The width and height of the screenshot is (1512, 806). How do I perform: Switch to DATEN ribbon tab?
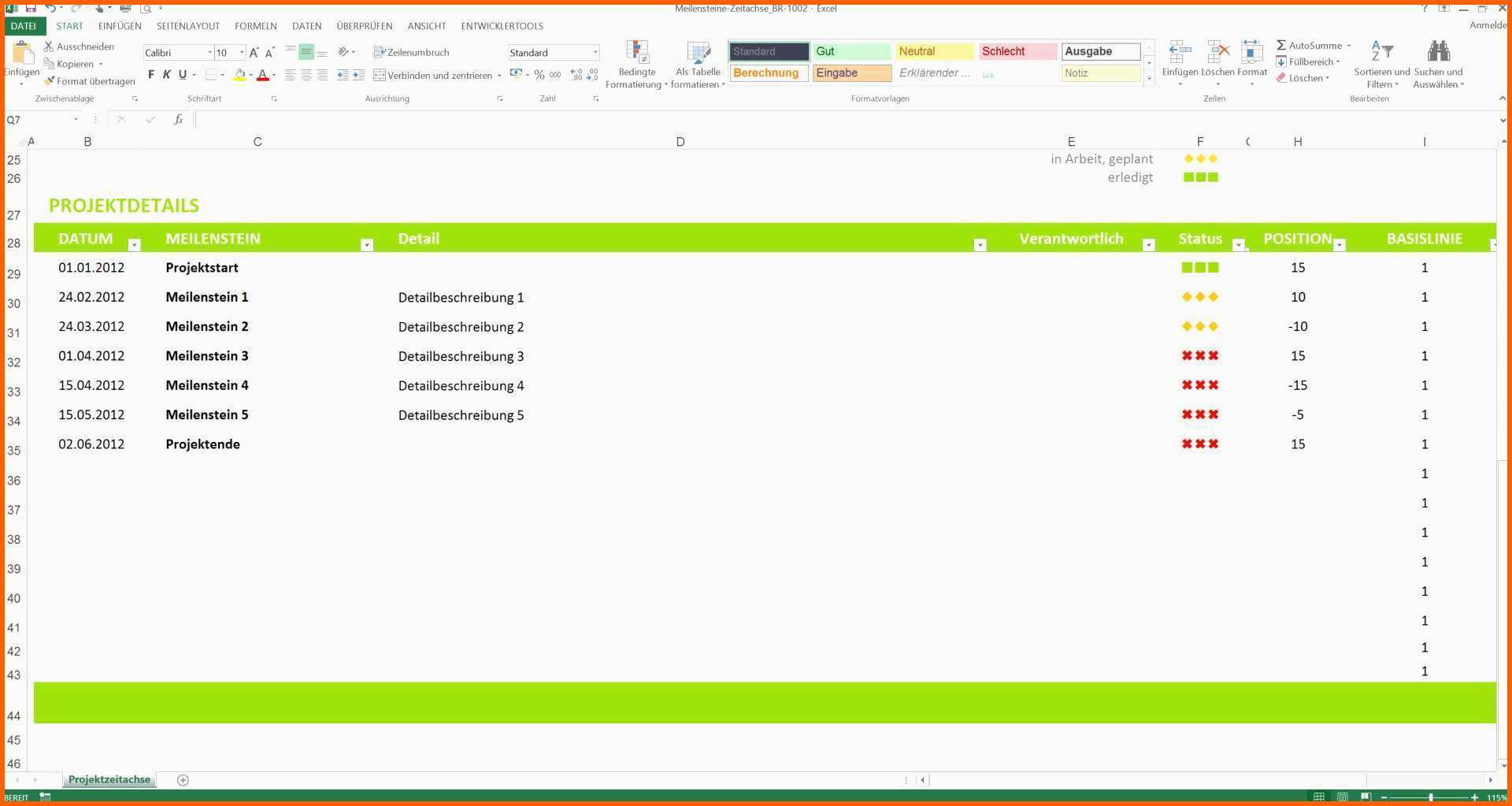point(306,26)
